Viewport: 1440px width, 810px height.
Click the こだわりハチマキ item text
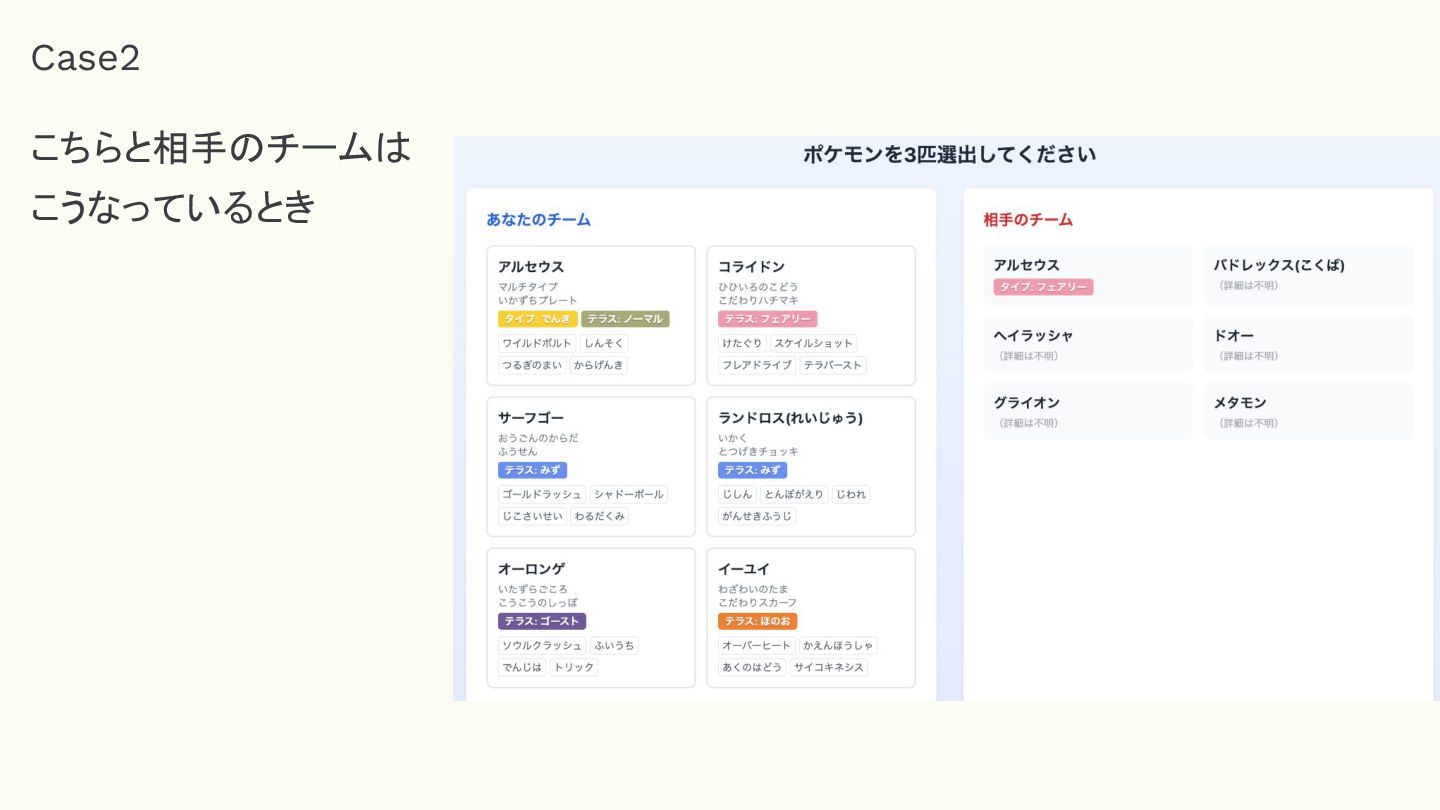pos(758,300)
